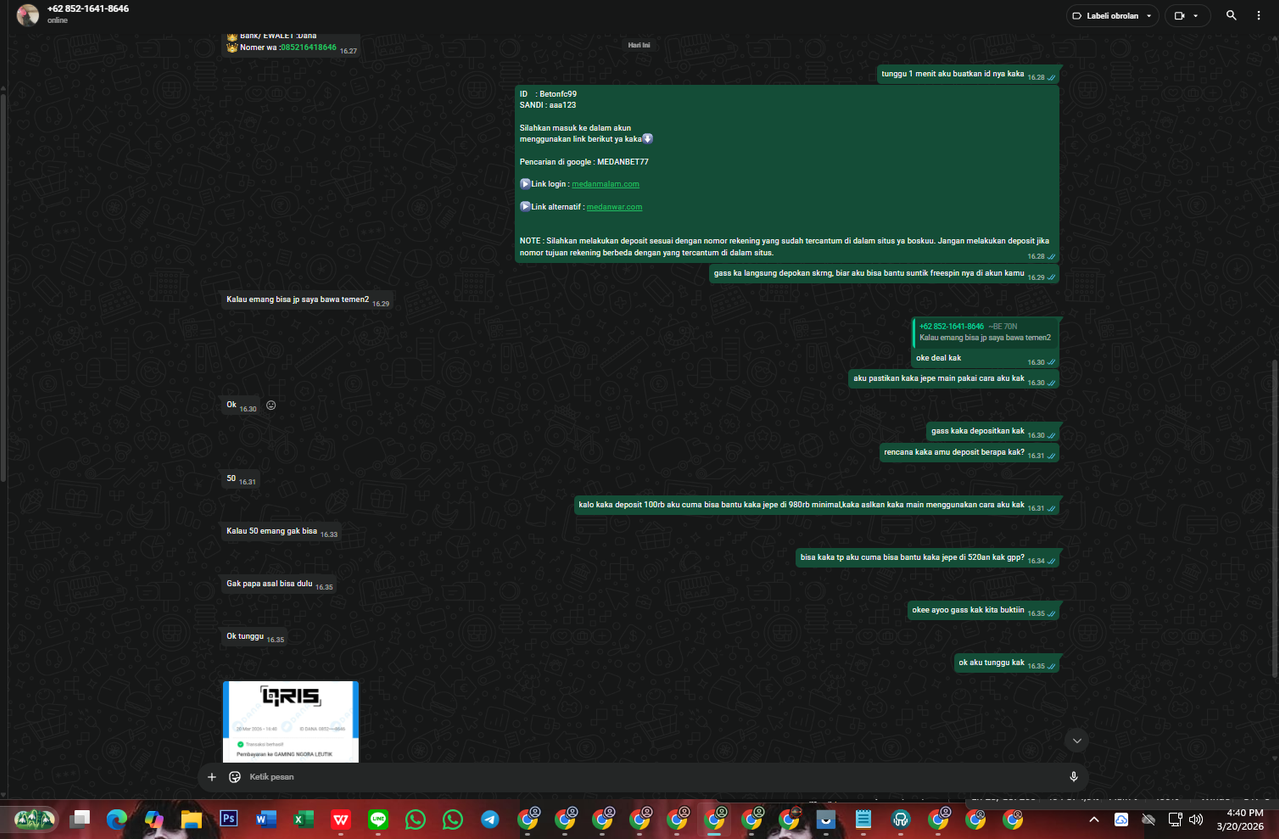Select message "rencana kaka amu deposit berapa kak?"

pyautogui.click(x=969, y=453)
